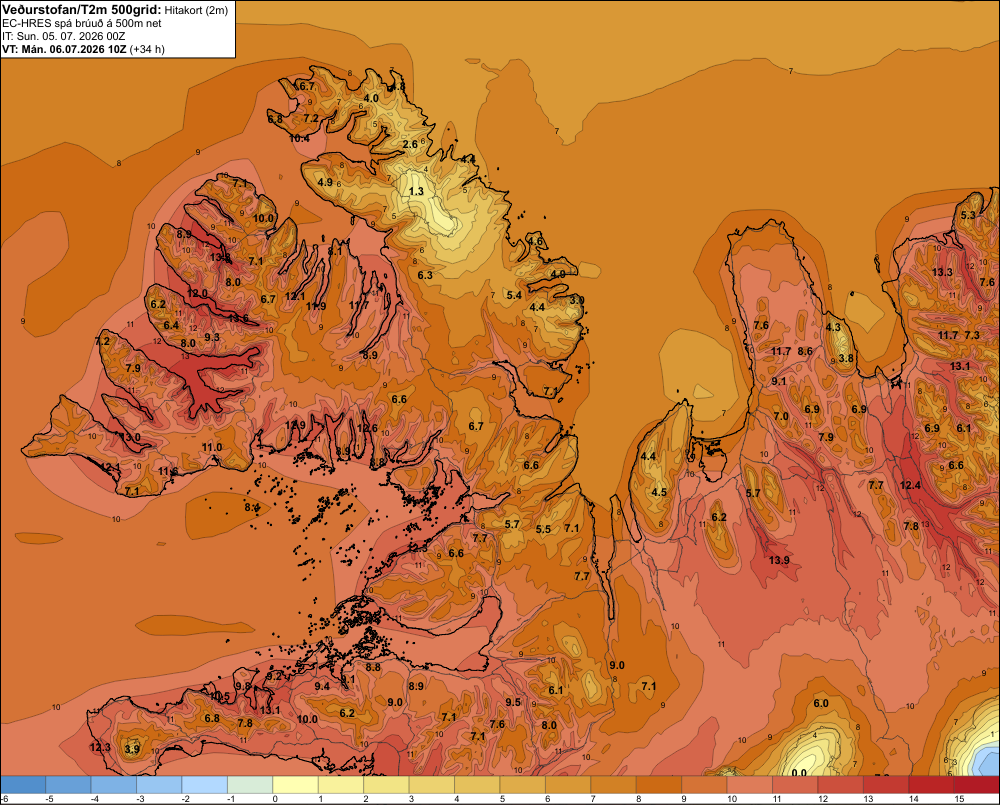Click the orange 8 degree legend swatch
The width and height of the screenshot is (1000, 805).
[659, 785]
